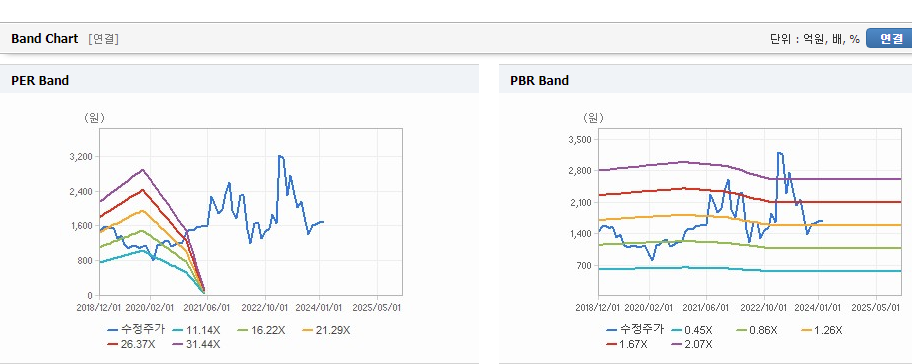Image resolution: width=912 pixels, height=364 pixels.
Task: Click 2020/02/01 date on PBR Band x-axis
Action: pos(649,307)
